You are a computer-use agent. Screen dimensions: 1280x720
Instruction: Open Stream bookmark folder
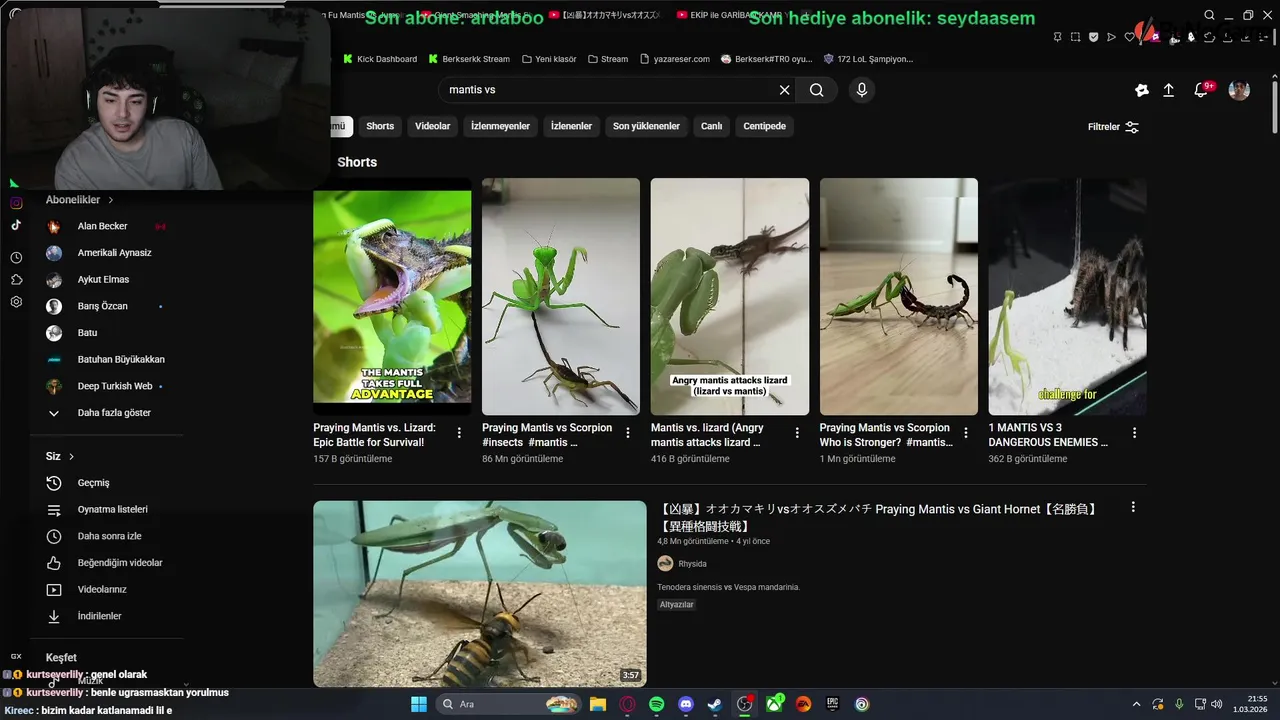[608, 59]
